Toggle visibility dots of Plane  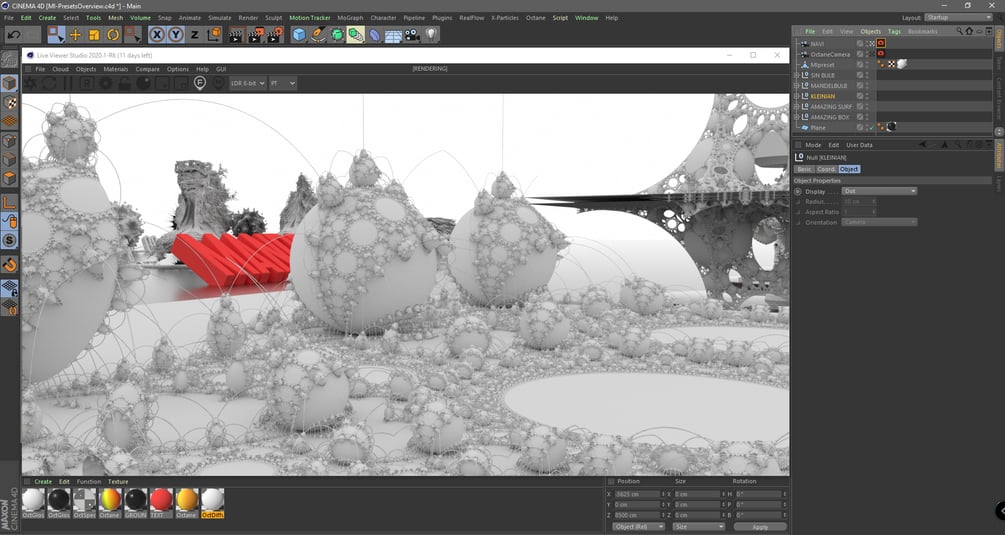click(x=867, y=128)
